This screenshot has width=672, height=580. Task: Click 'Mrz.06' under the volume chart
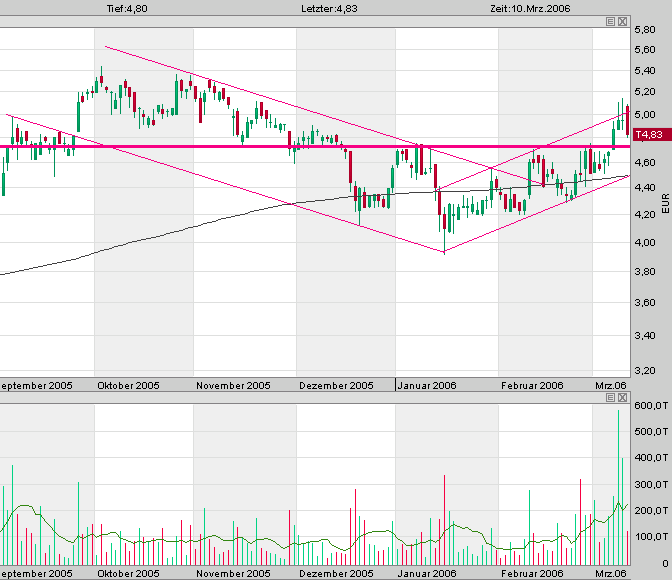tap(611, 573)
